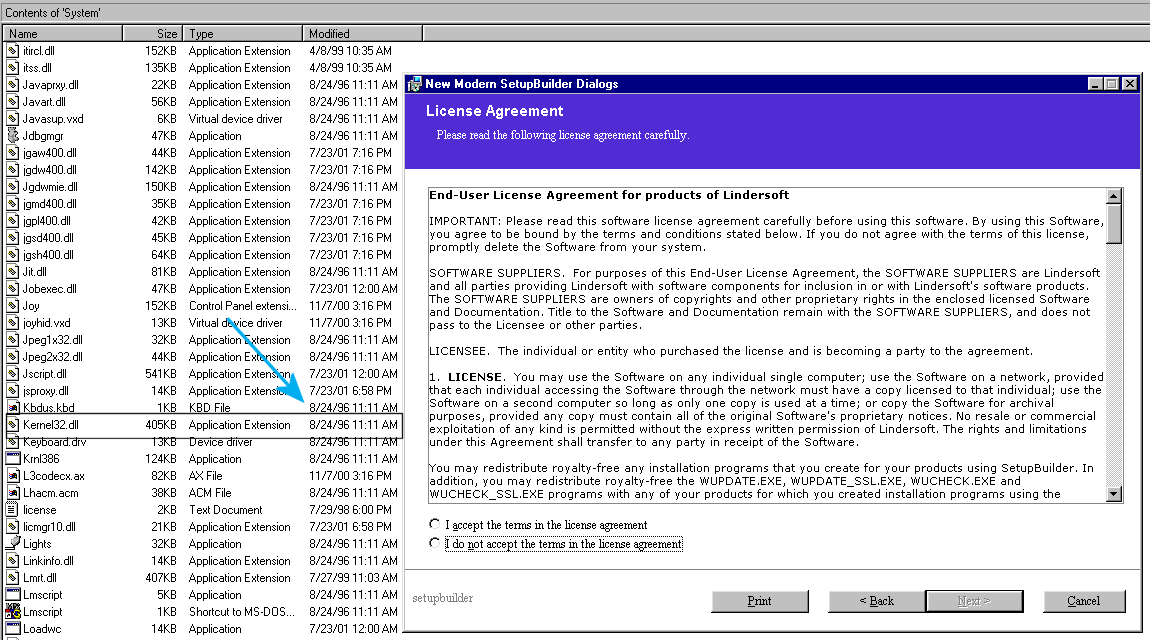Click the Lights application icon
The image size is (1150, 640).
12,543
